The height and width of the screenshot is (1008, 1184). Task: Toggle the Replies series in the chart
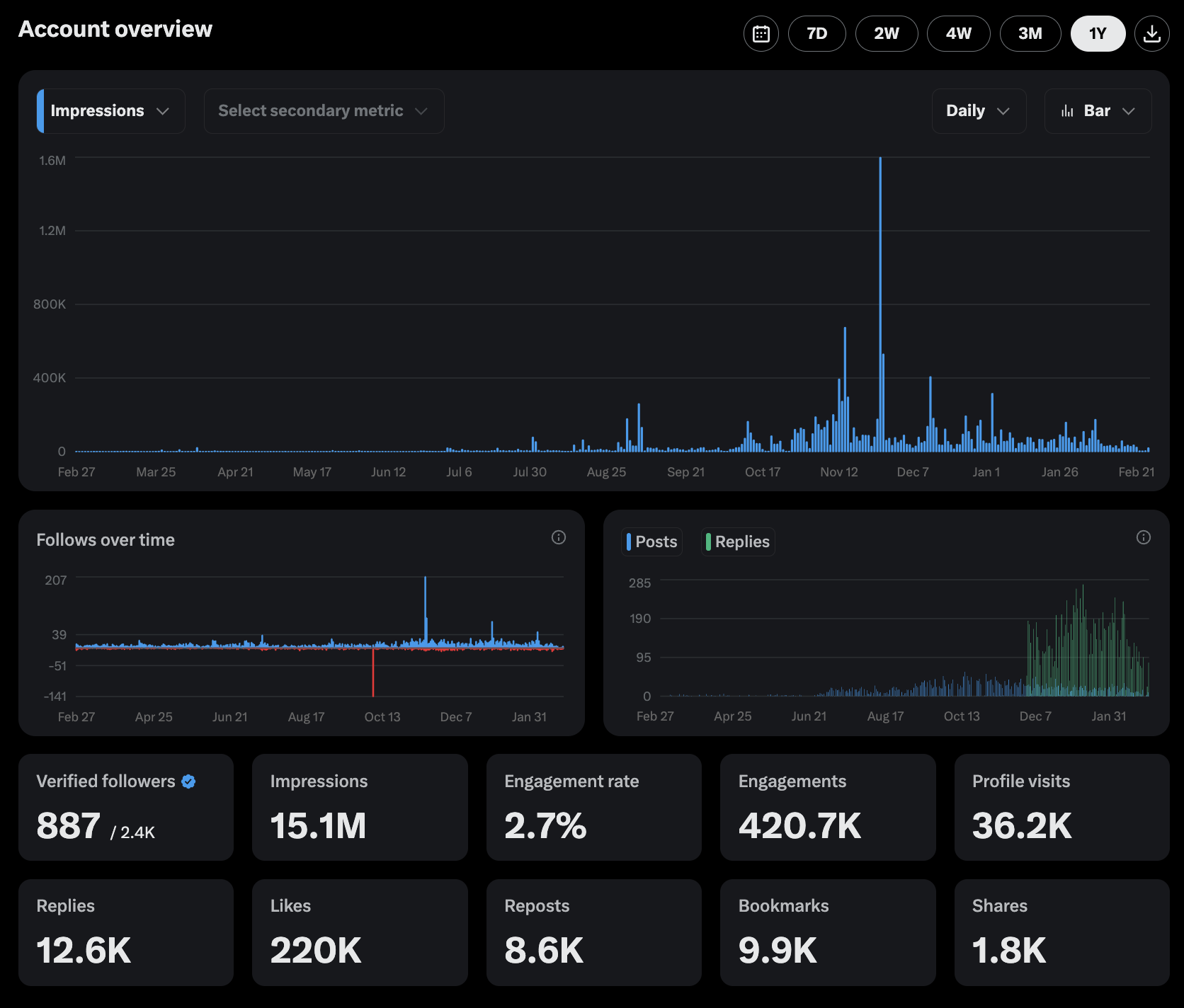(738, 542)
